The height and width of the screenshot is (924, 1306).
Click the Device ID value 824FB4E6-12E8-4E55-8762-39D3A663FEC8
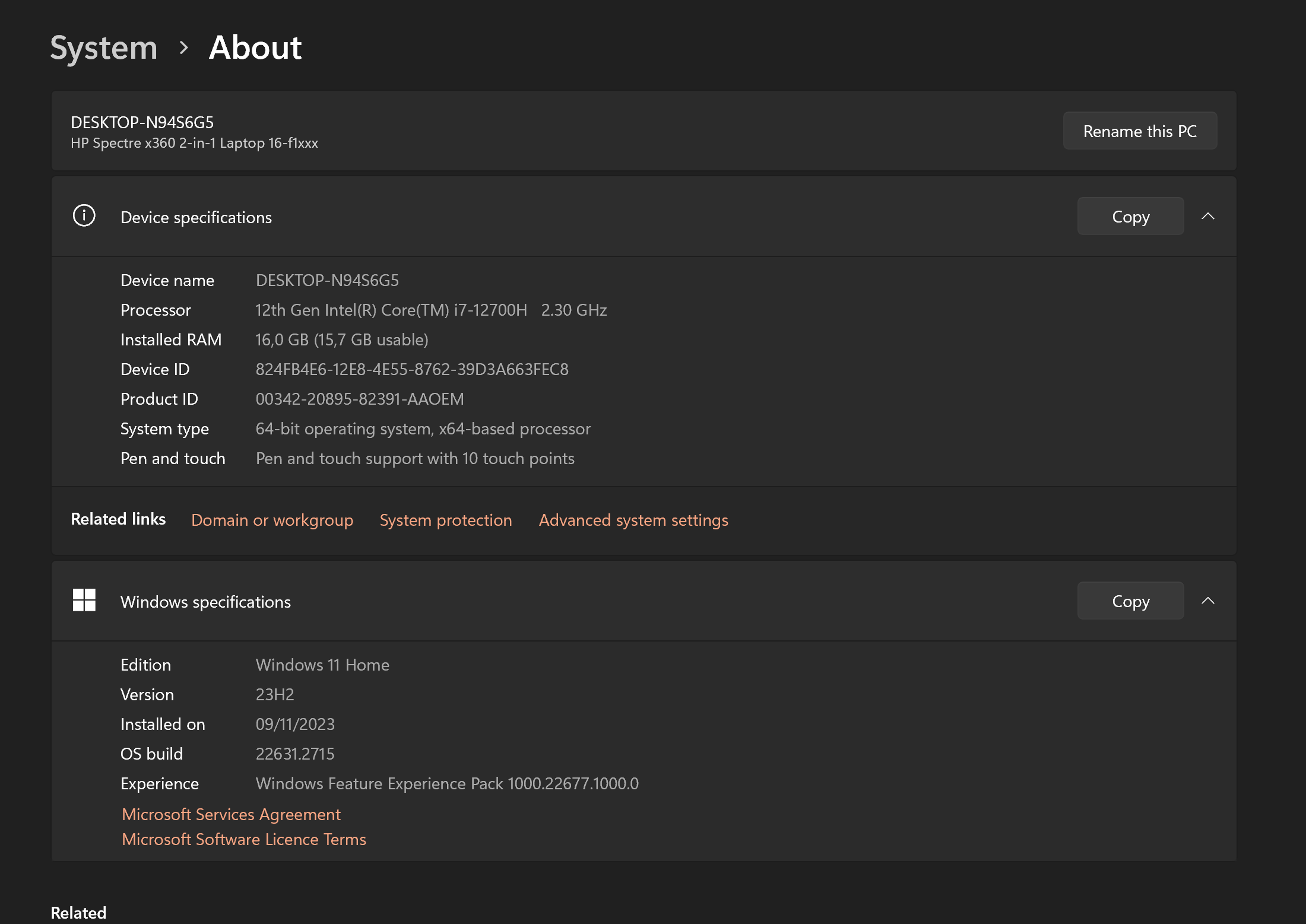click(x=412, y=369)
